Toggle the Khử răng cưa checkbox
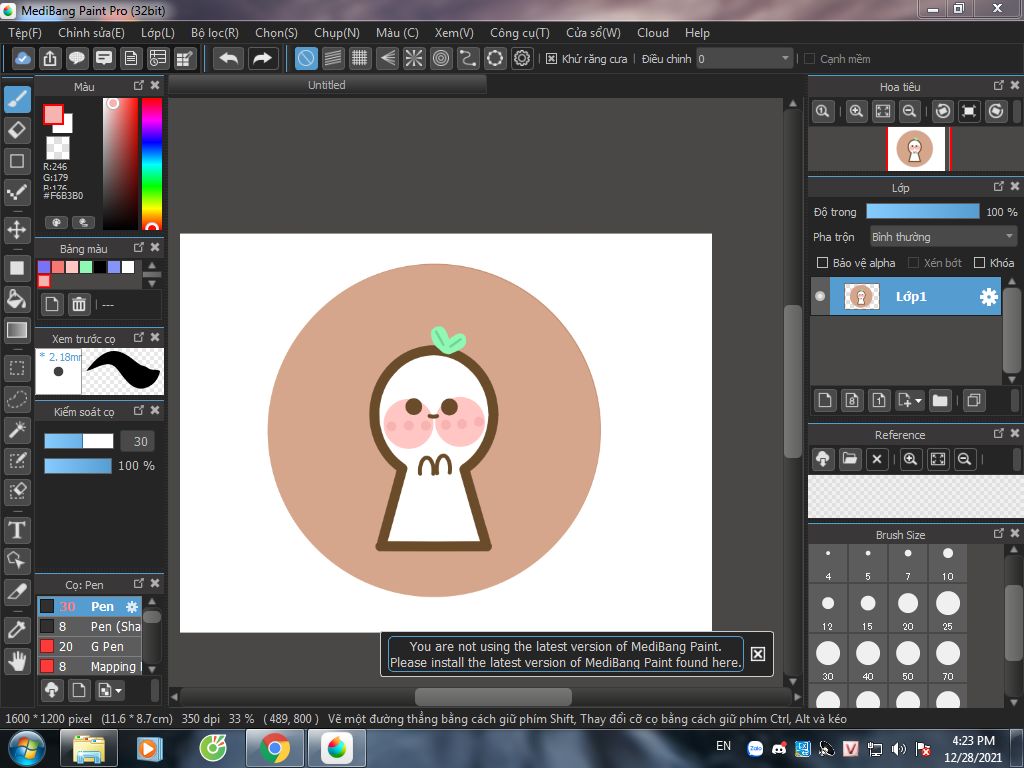Screen dimensions: 1024x768 click(x=551, y=59)
